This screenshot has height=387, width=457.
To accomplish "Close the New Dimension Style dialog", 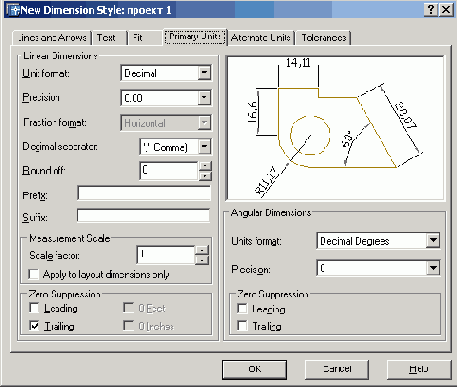I will (x=446, y=10).
